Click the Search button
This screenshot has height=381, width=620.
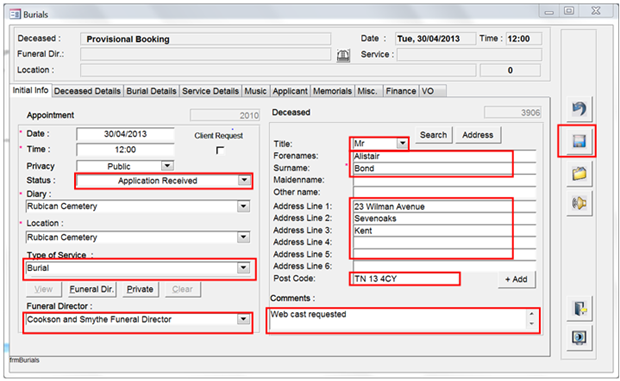point(433,135)
